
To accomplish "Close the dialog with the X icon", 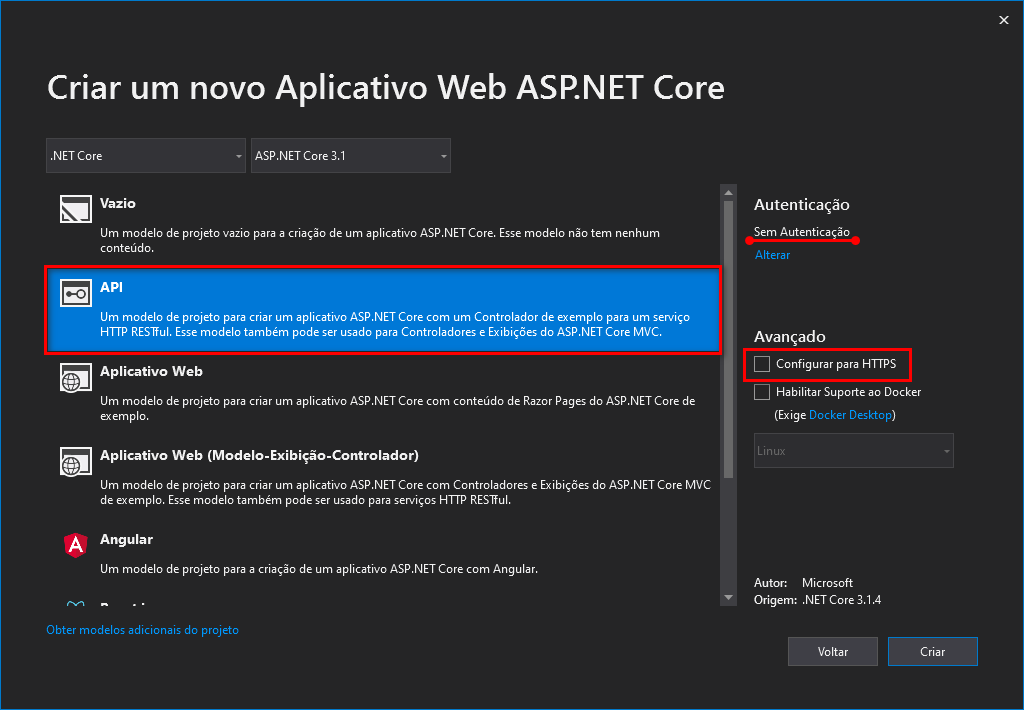I will tap(1003, 20).
